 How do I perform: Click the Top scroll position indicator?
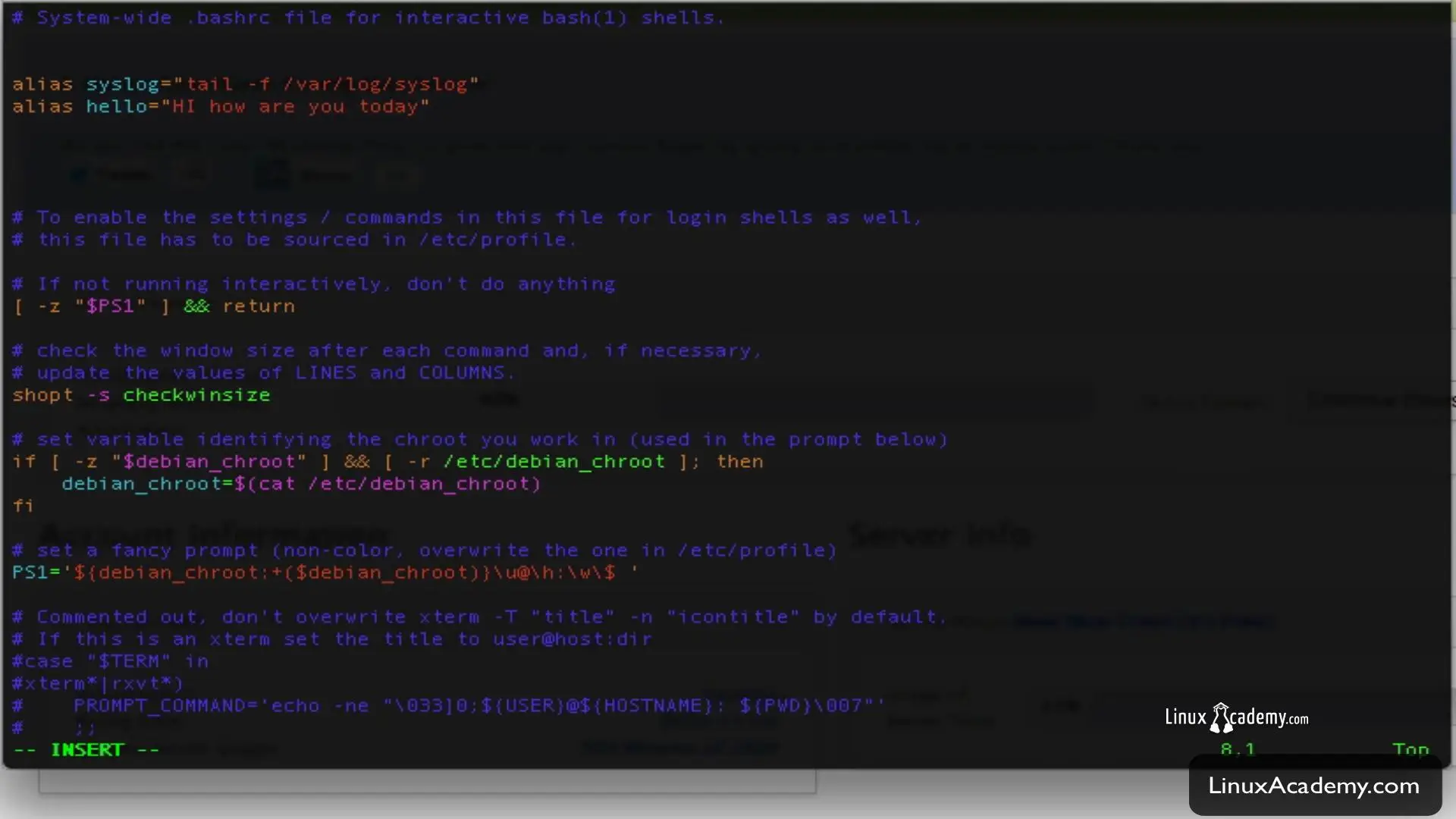click(x=1410, y=750)
